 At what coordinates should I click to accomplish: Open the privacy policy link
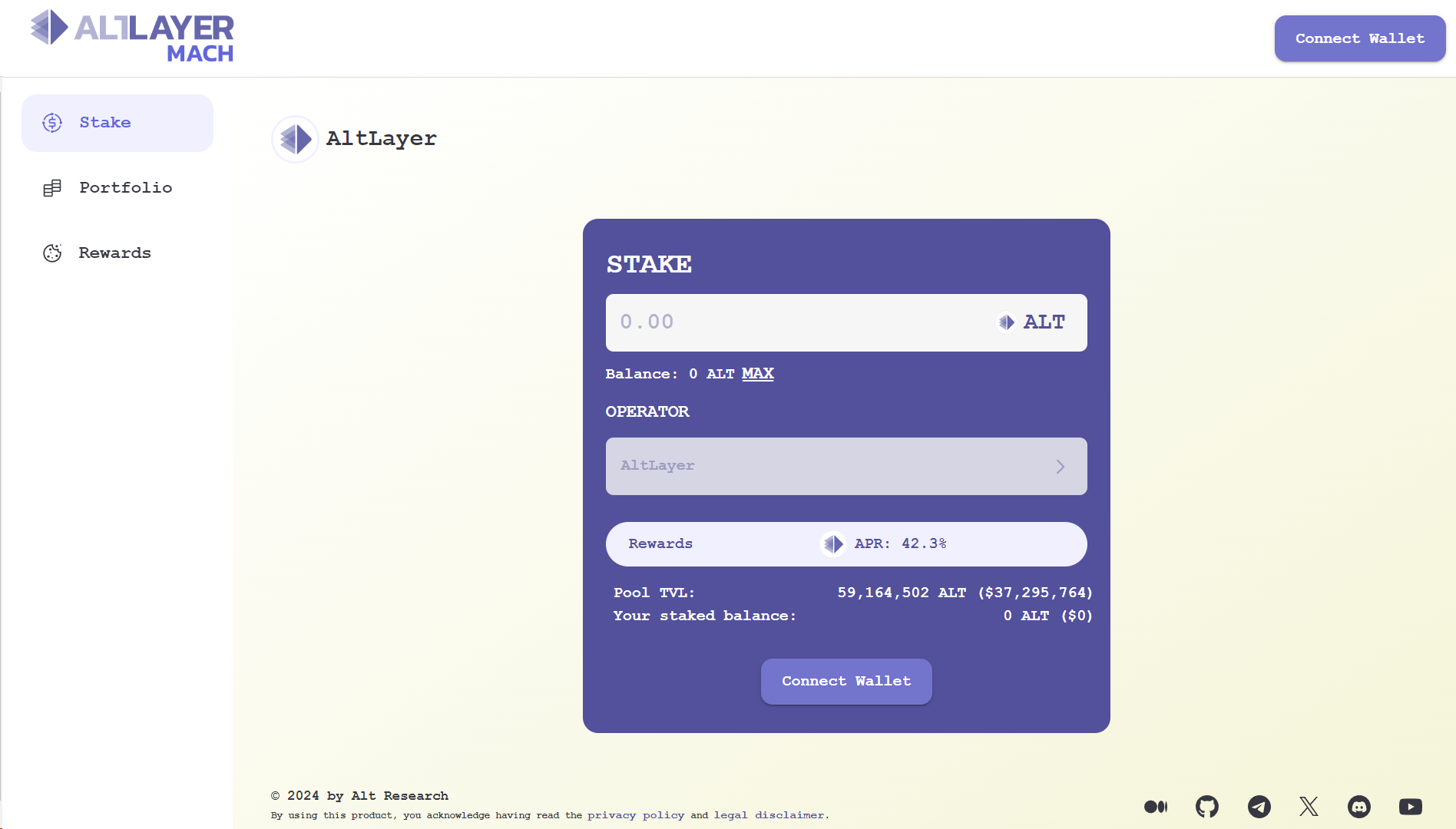636,815
